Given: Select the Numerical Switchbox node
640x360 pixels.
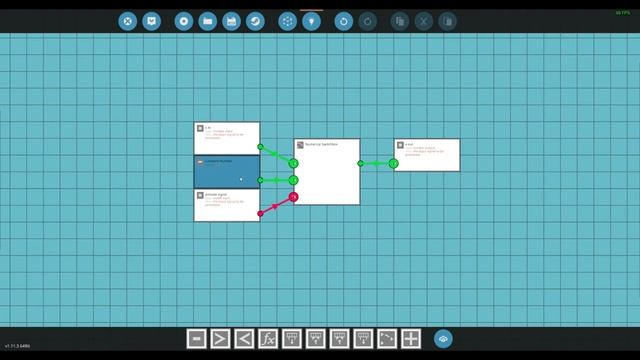Looking at the screenshot, I should coord(327,172).
